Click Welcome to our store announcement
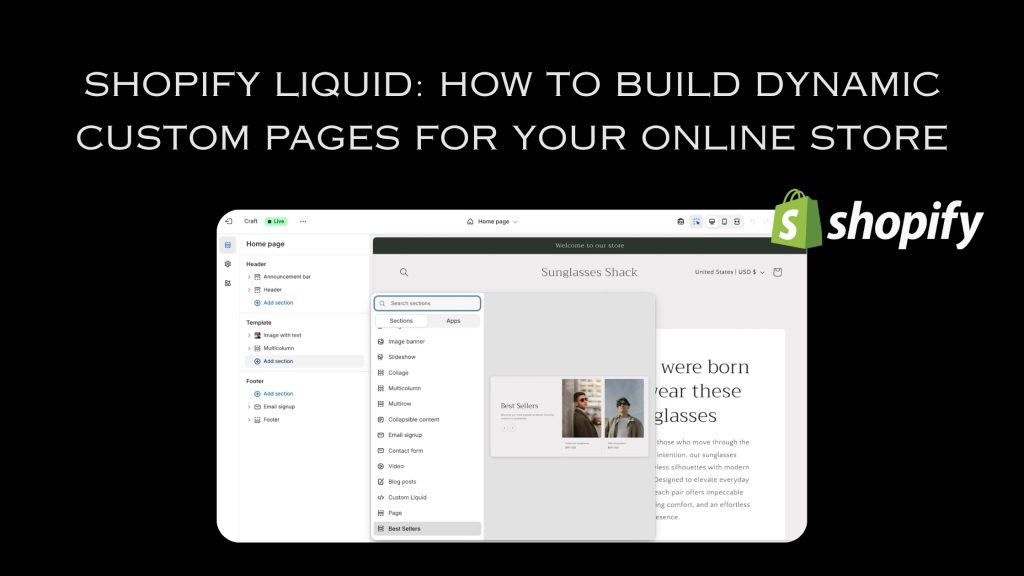Image resolution: width=1024 pixels, height=576 pixels. [x=590, y=246]
